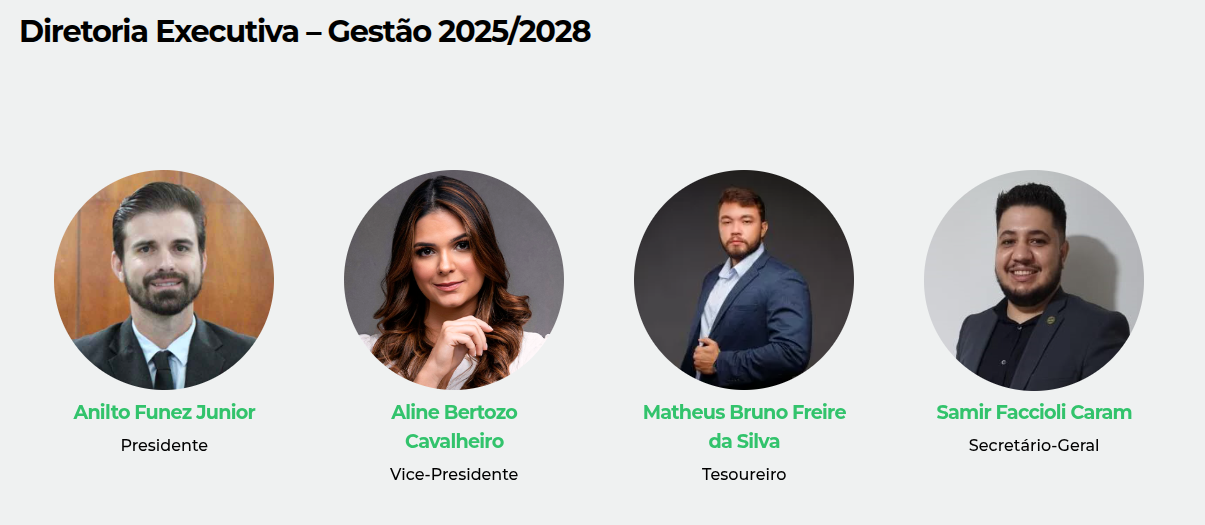Viewport: 1205px width, 525px height.
Task: View the Tesoureiro's portrait image
Action: (744, 280)
